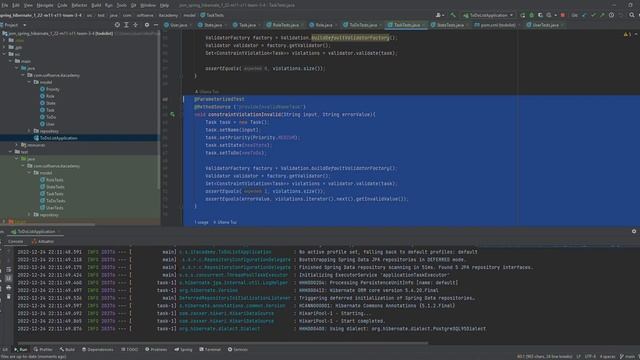Select the Role class in project tree

pos(47,96)
